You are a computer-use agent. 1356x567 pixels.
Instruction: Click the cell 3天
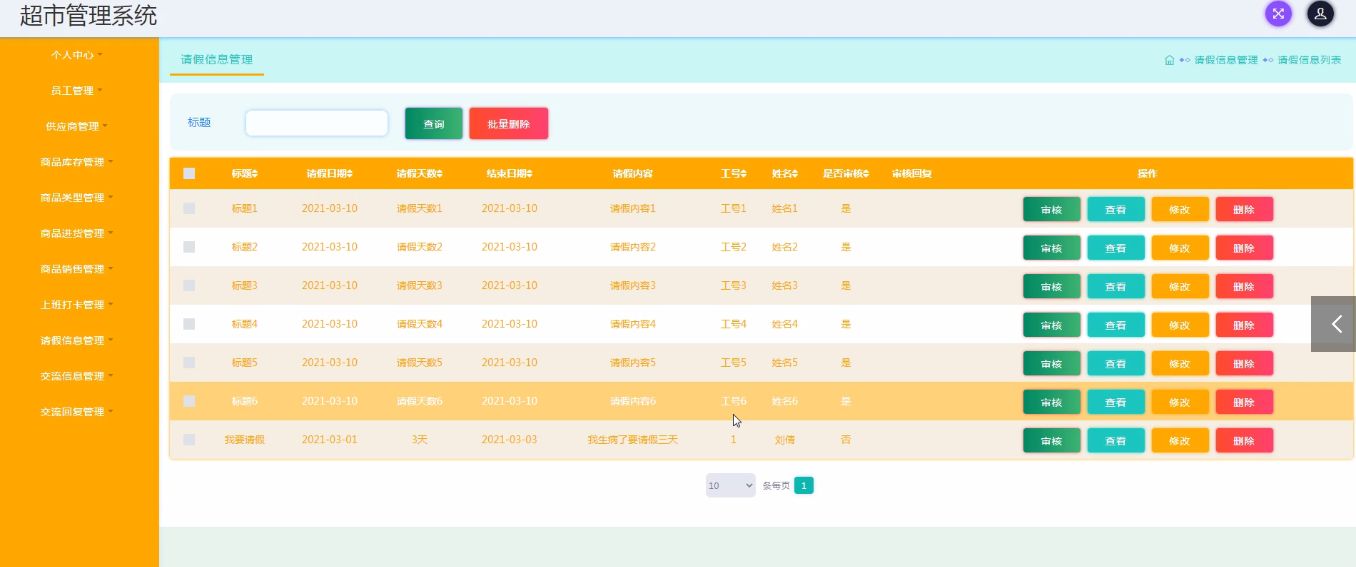click(x=419, y=440)
